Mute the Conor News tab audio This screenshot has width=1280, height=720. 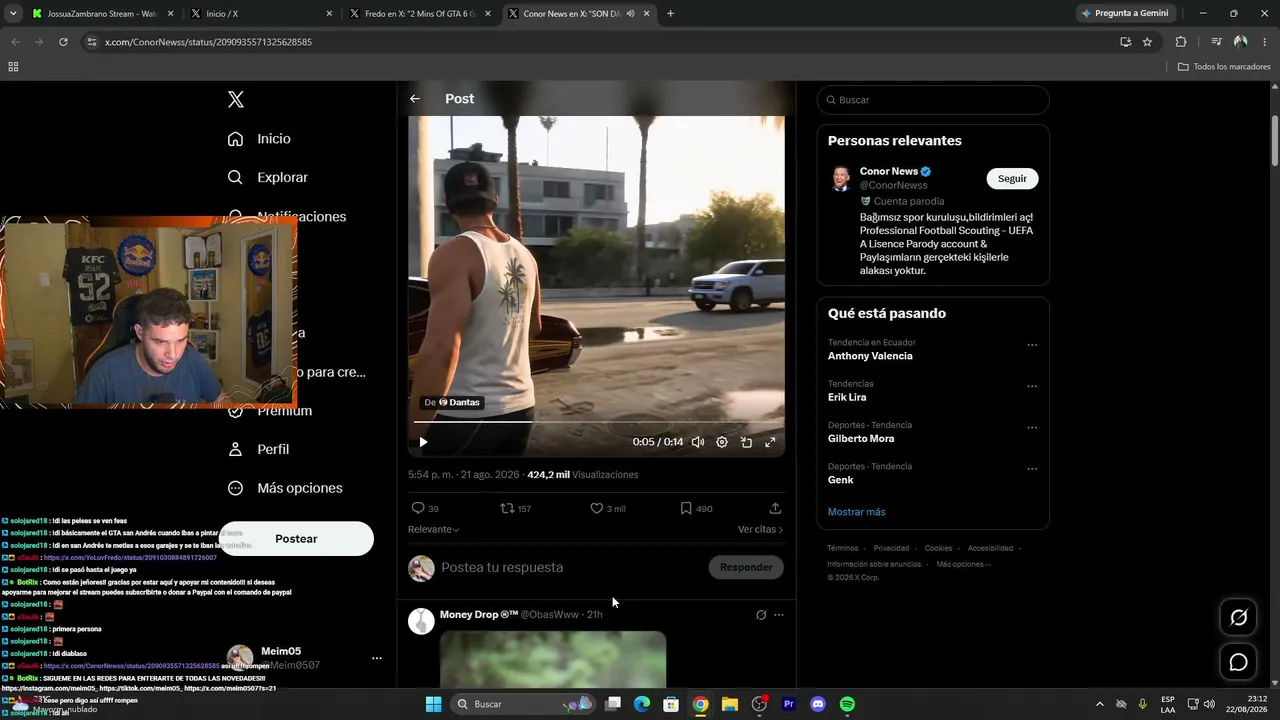click(x=631, y=14)
